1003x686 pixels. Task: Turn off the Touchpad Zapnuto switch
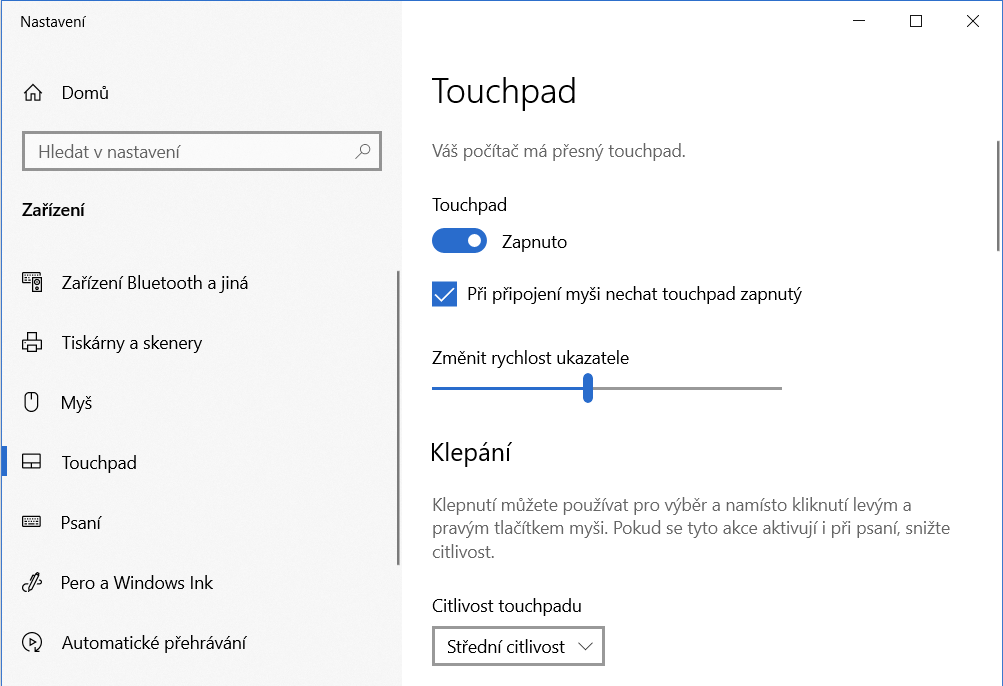(459, 241)
